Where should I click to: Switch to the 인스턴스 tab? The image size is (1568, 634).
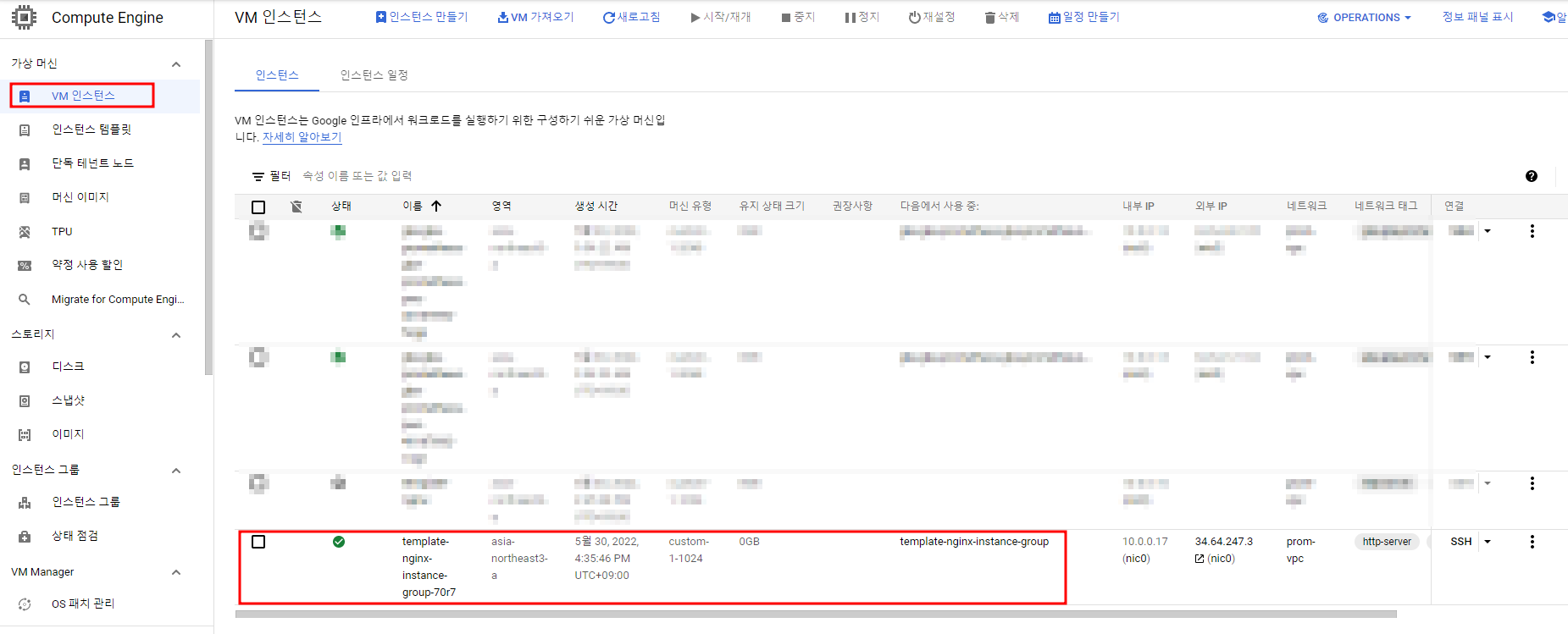(x=277, y=74)
